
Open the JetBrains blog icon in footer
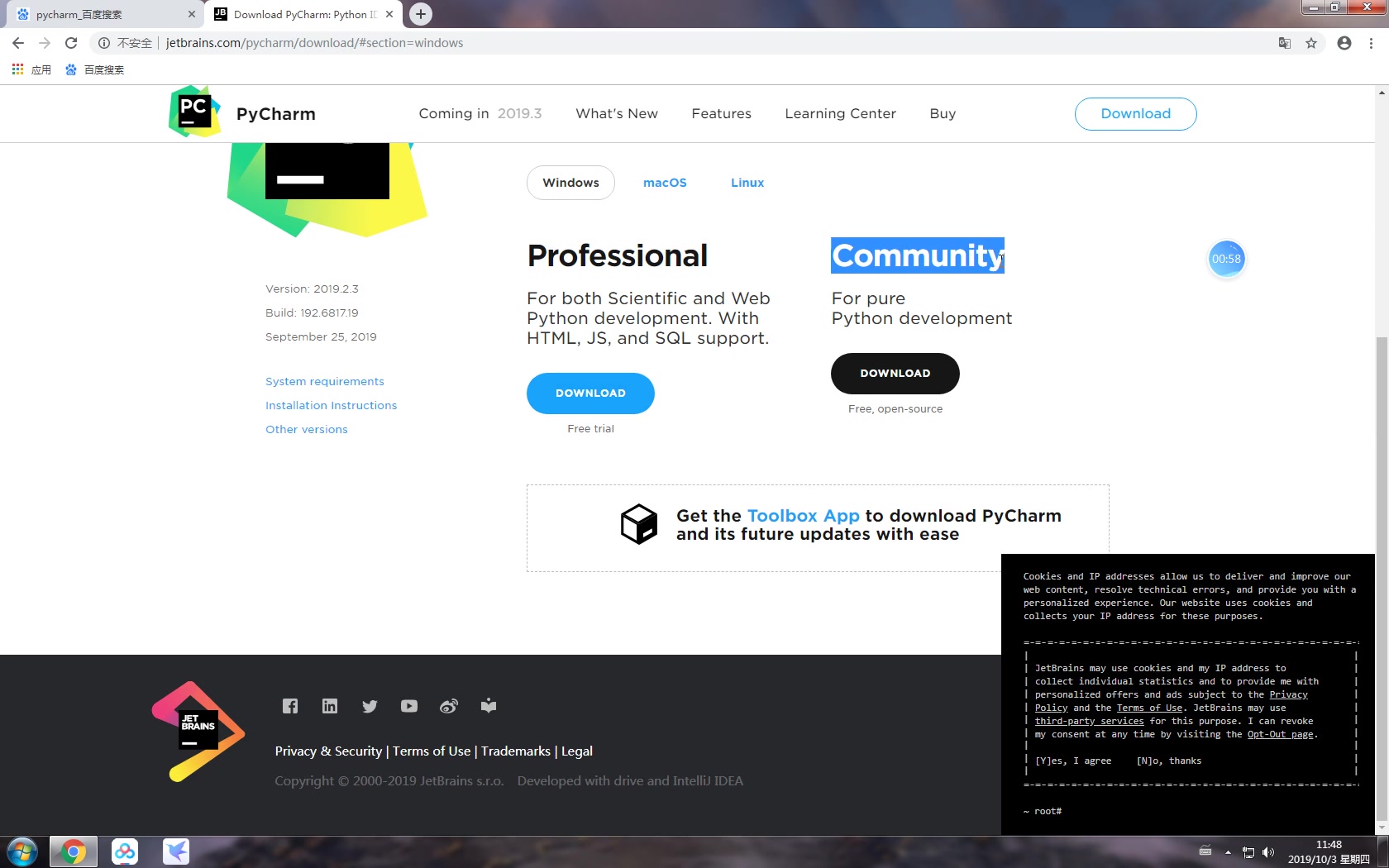[x=489, y=706]
